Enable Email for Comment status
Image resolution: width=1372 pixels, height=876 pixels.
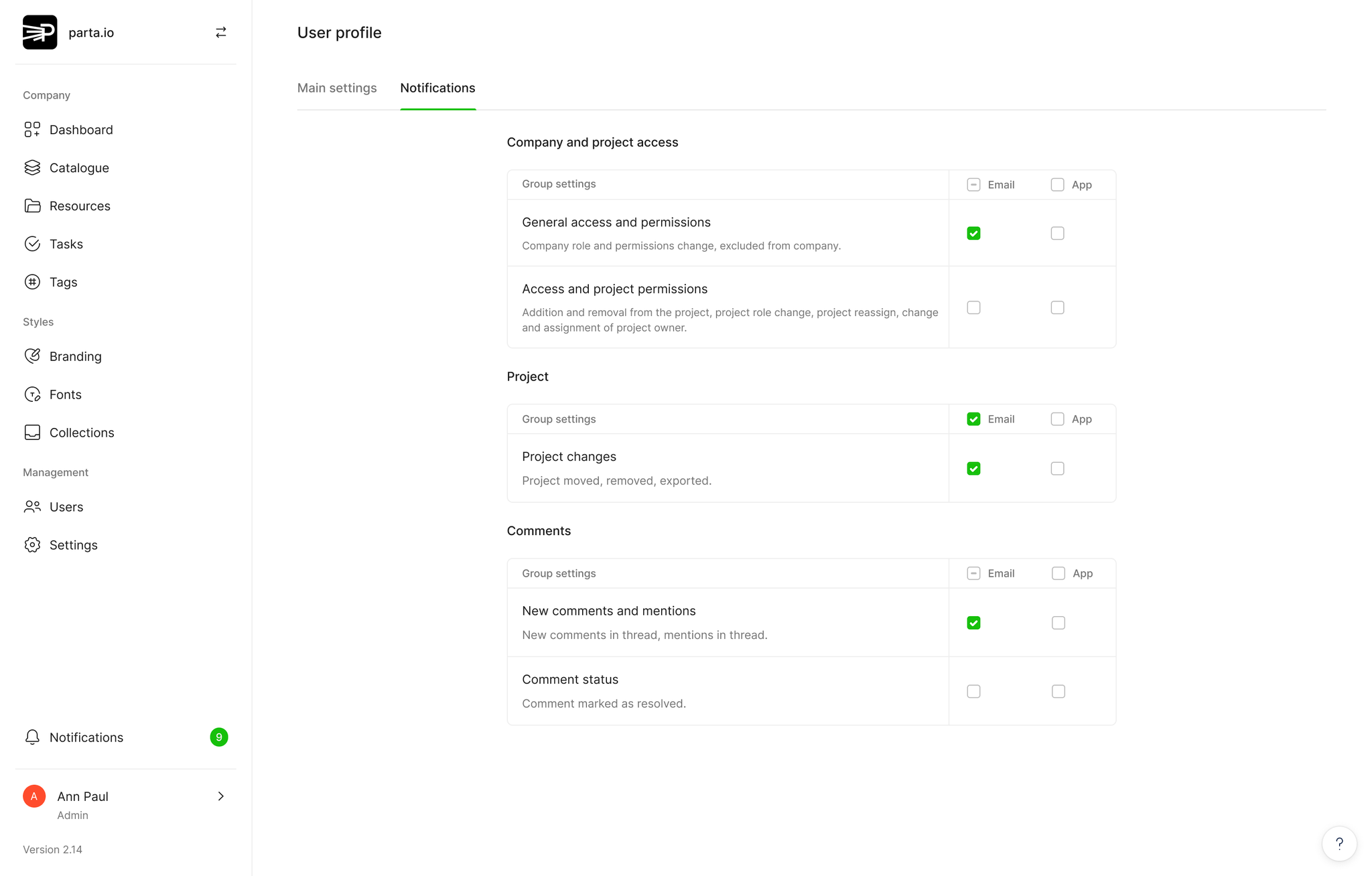tap(973, 691)
